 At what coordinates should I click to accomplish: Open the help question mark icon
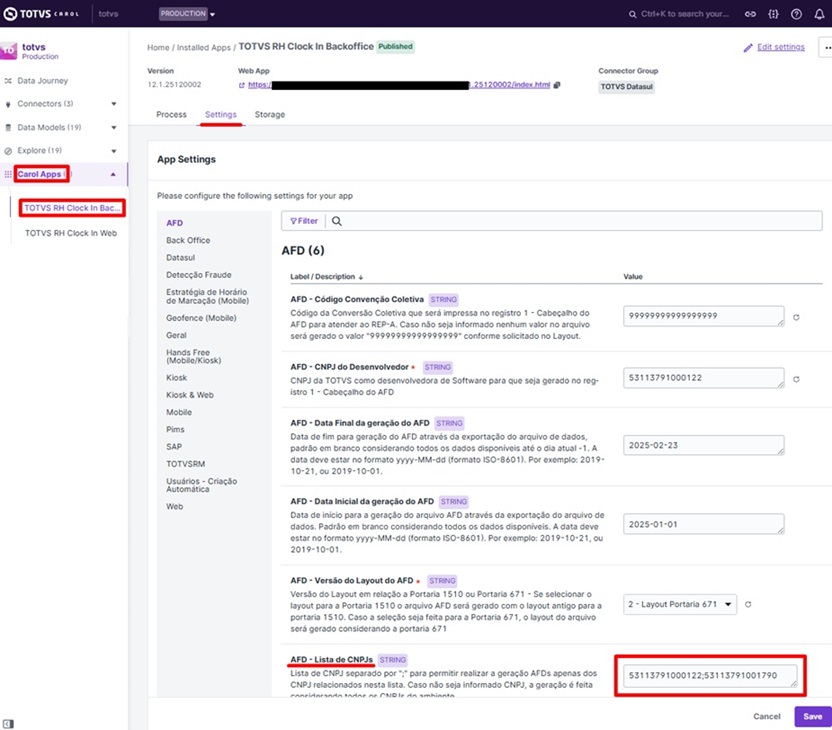(x=796, y=14)
